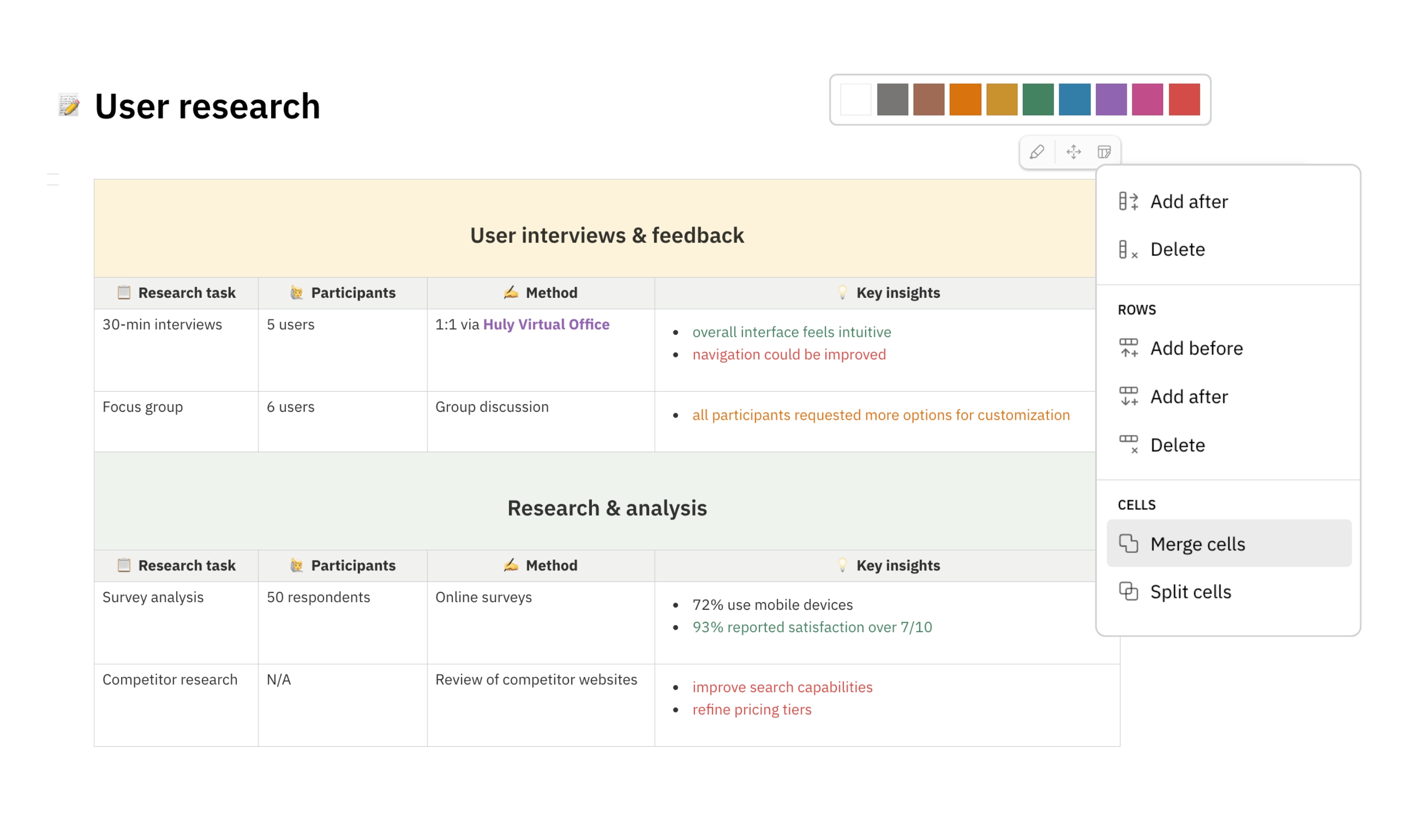Open the table options icon in toolbar
Screen dimensions: 1407x840
(1104, 151)
